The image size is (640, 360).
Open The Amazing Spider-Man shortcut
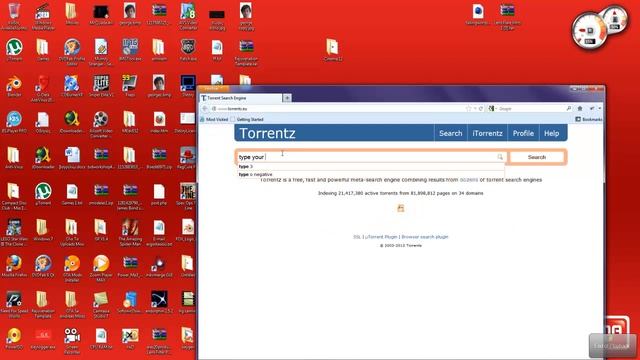point(130,233)
